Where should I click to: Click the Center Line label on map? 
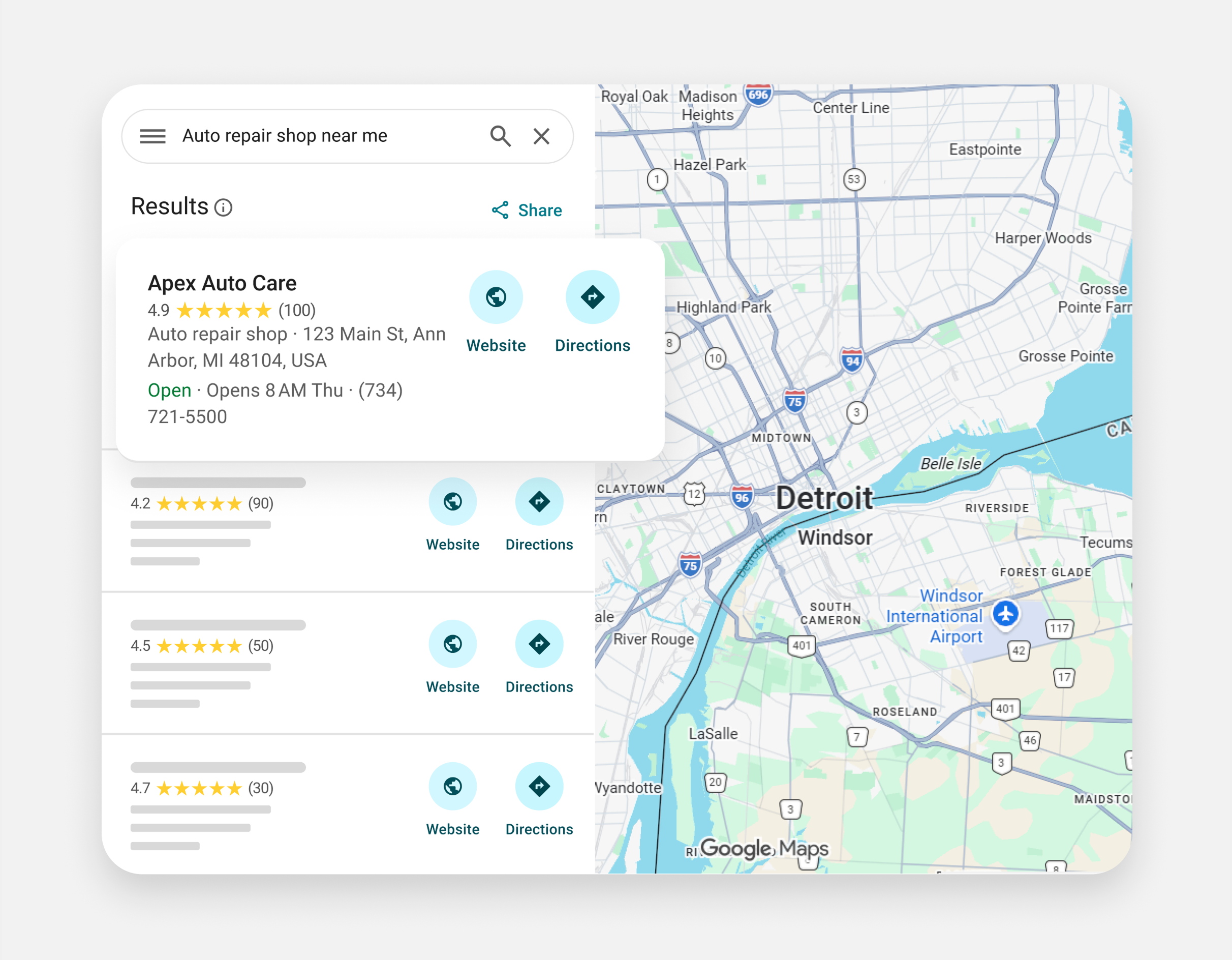(x=851, y=108)
